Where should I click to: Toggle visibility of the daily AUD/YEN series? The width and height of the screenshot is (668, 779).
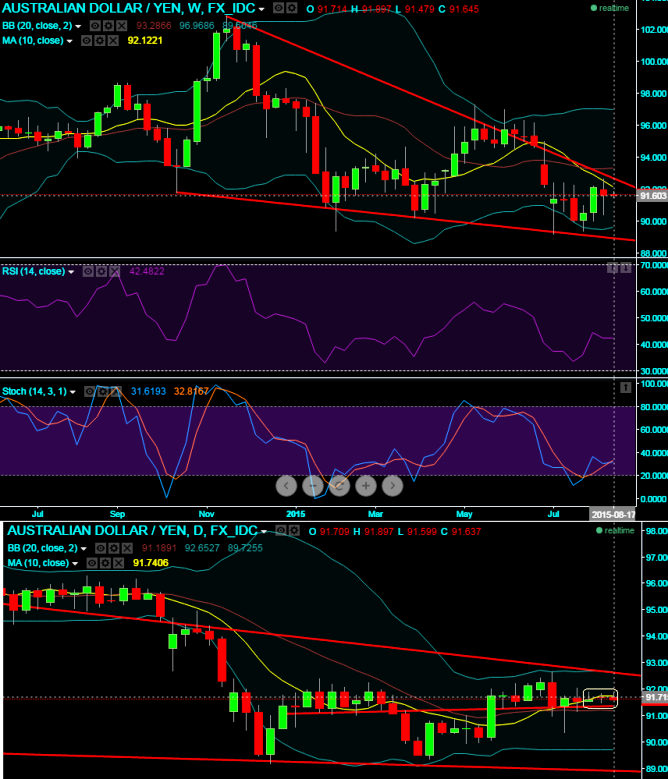[x=281, y=531]
